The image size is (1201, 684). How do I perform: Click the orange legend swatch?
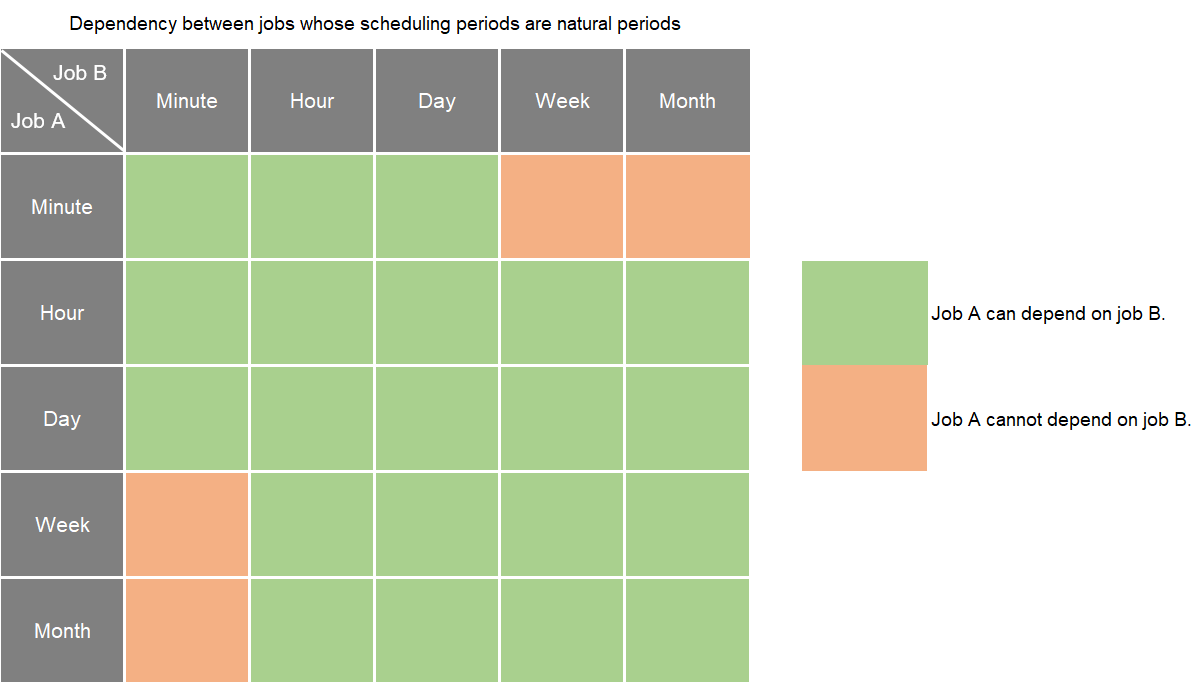[864, 418]
